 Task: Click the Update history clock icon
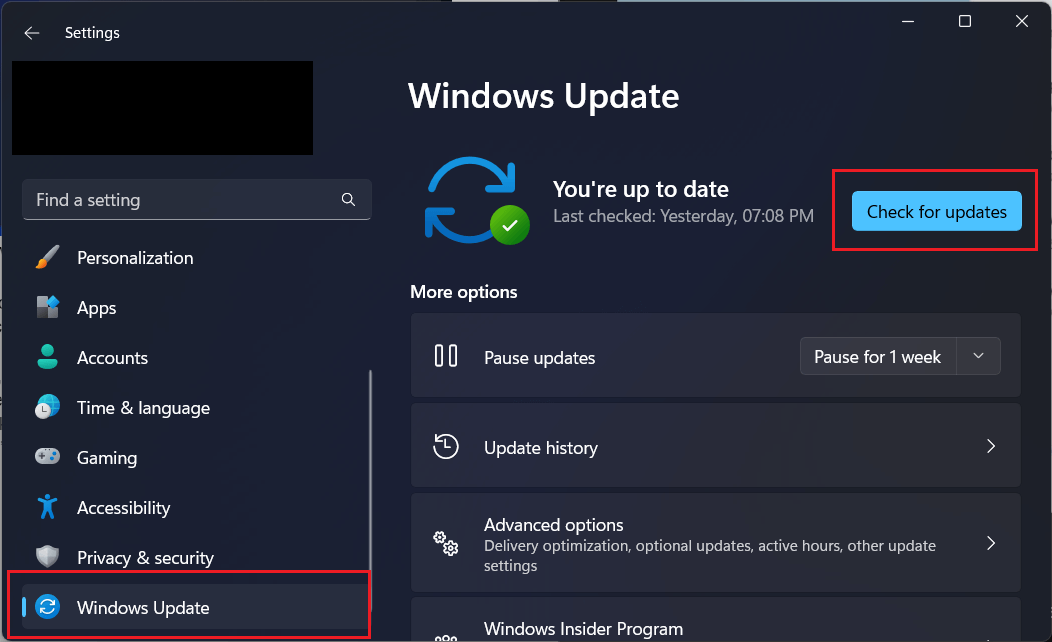[446, 447]
